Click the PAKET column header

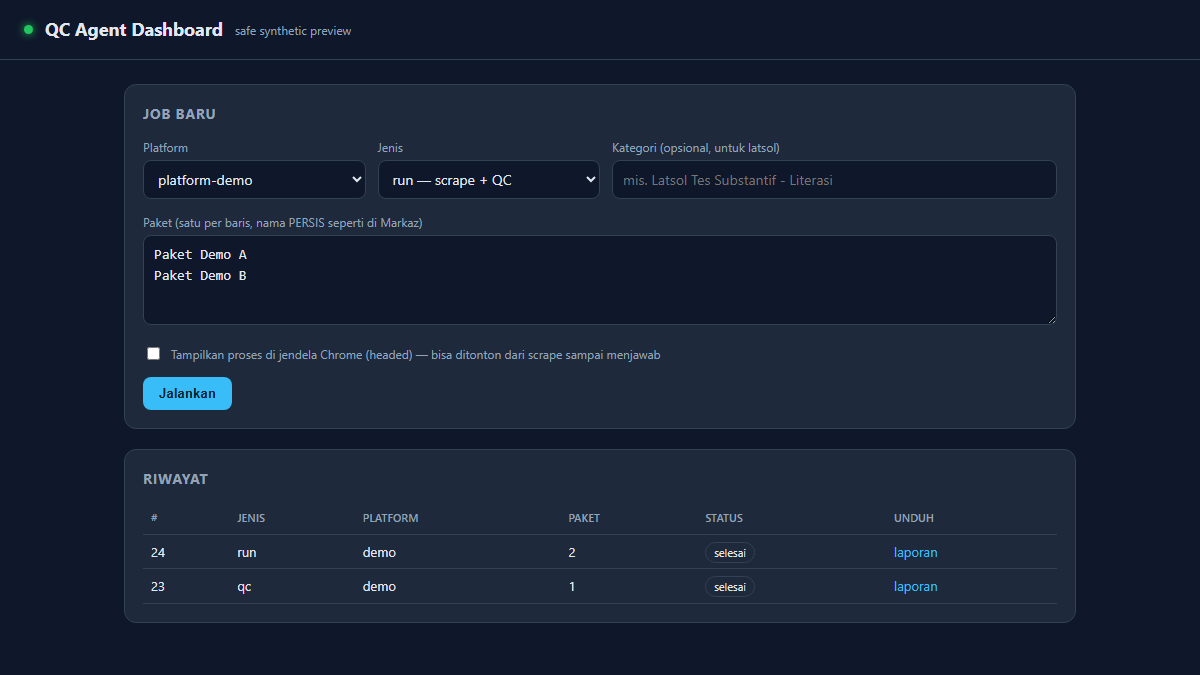coord(584,518)
